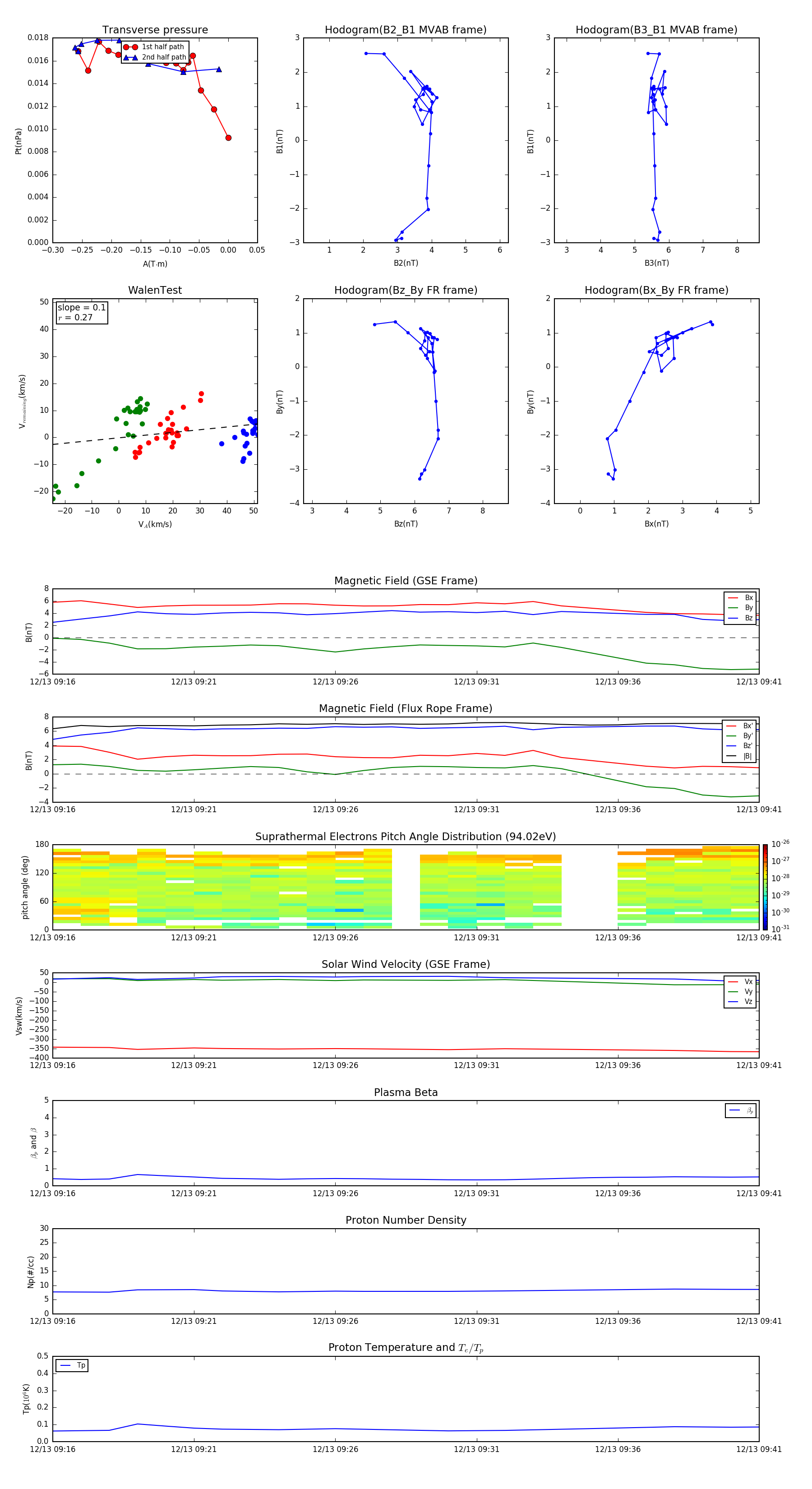Click the 'Solar Wind Velocity (GSE Frame)' title
812x1489 pixels.
click(406, 964)
